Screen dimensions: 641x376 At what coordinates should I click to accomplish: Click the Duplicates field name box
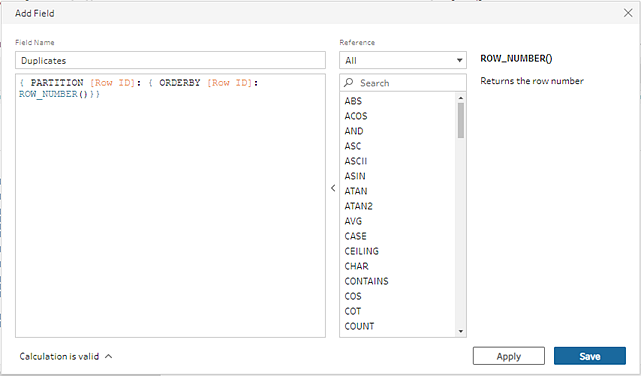coord(170,60)
